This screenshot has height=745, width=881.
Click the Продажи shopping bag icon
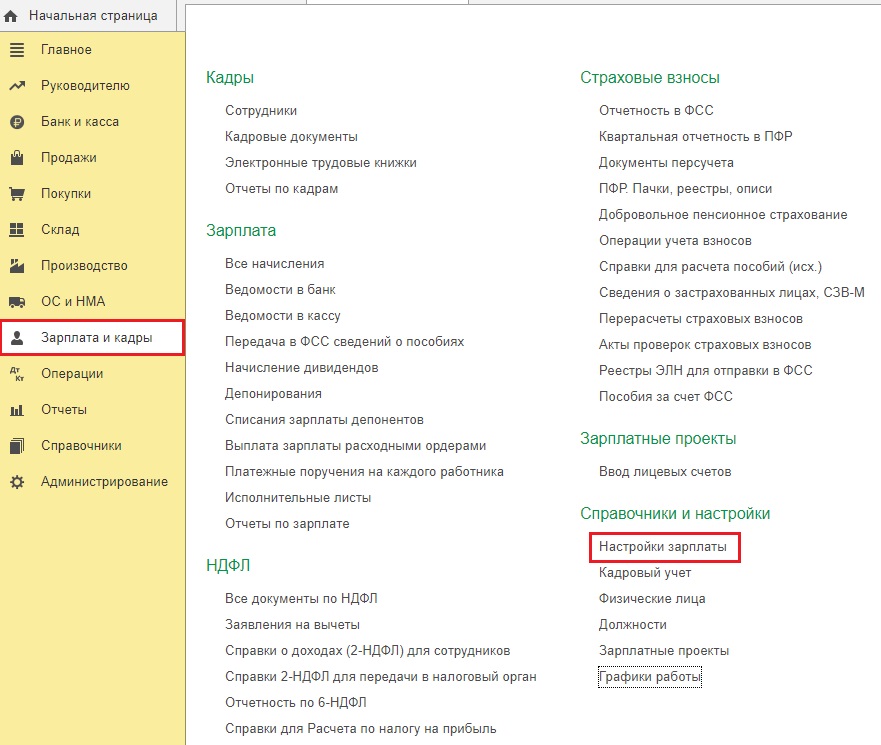pyautogui.click(x=17, y=158)
